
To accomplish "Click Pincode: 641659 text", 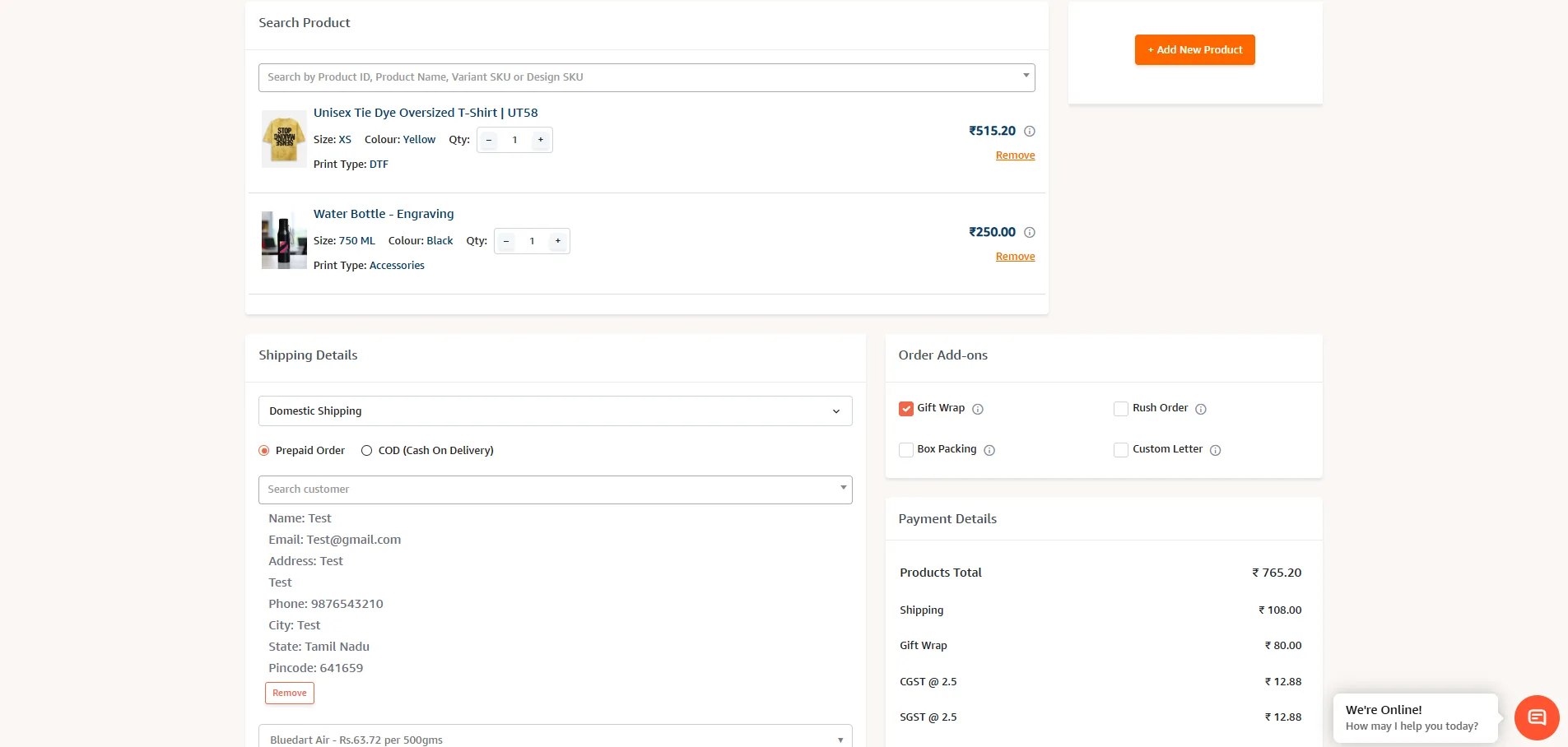I will (x=316, y=668).
